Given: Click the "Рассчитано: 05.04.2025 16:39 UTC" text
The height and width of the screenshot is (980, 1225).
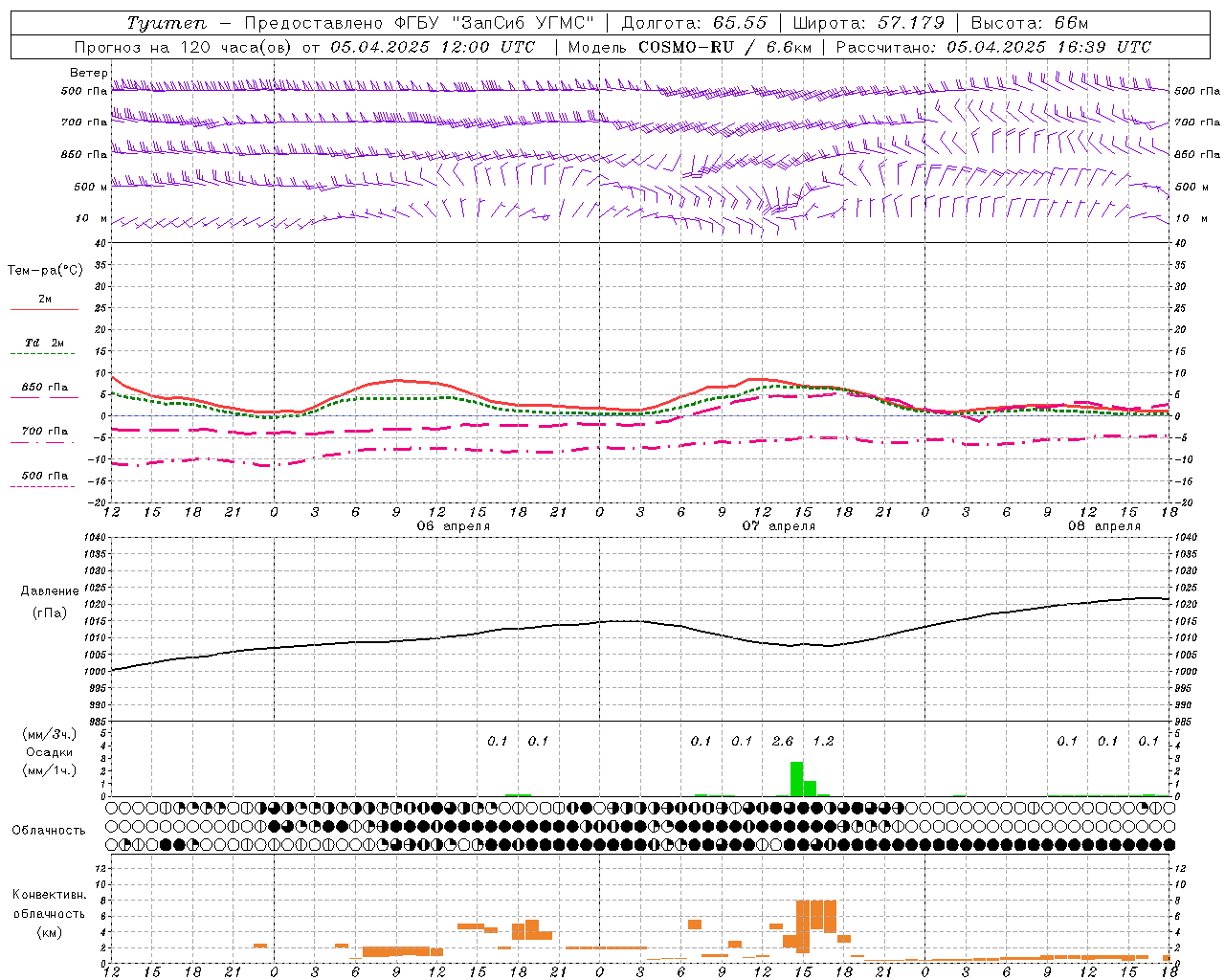Looking at the screenshot, I should (x=993, y=47).
